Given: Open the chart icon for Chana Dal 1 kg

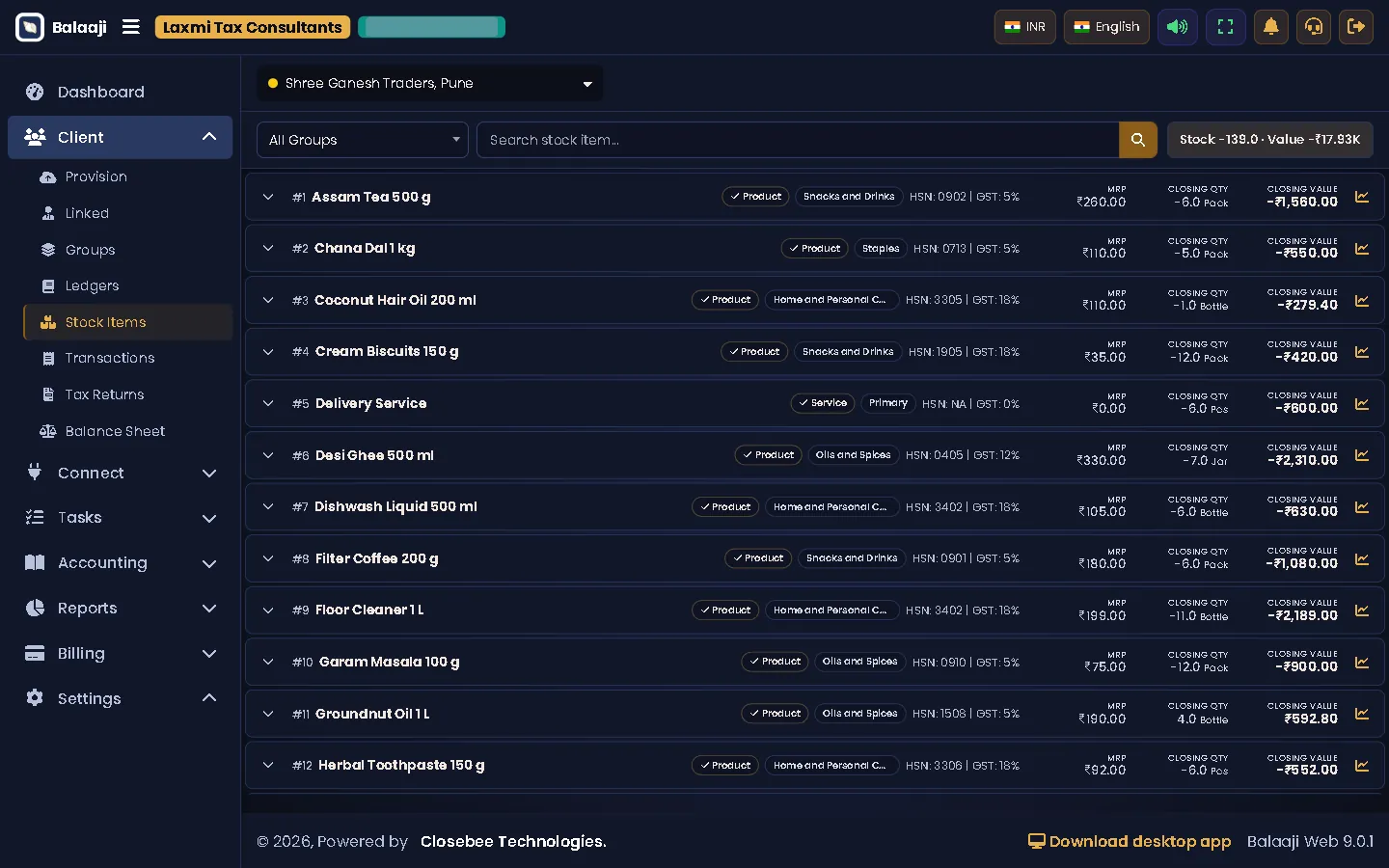Looking at the screenshot, I should [x=1362, y=249].
